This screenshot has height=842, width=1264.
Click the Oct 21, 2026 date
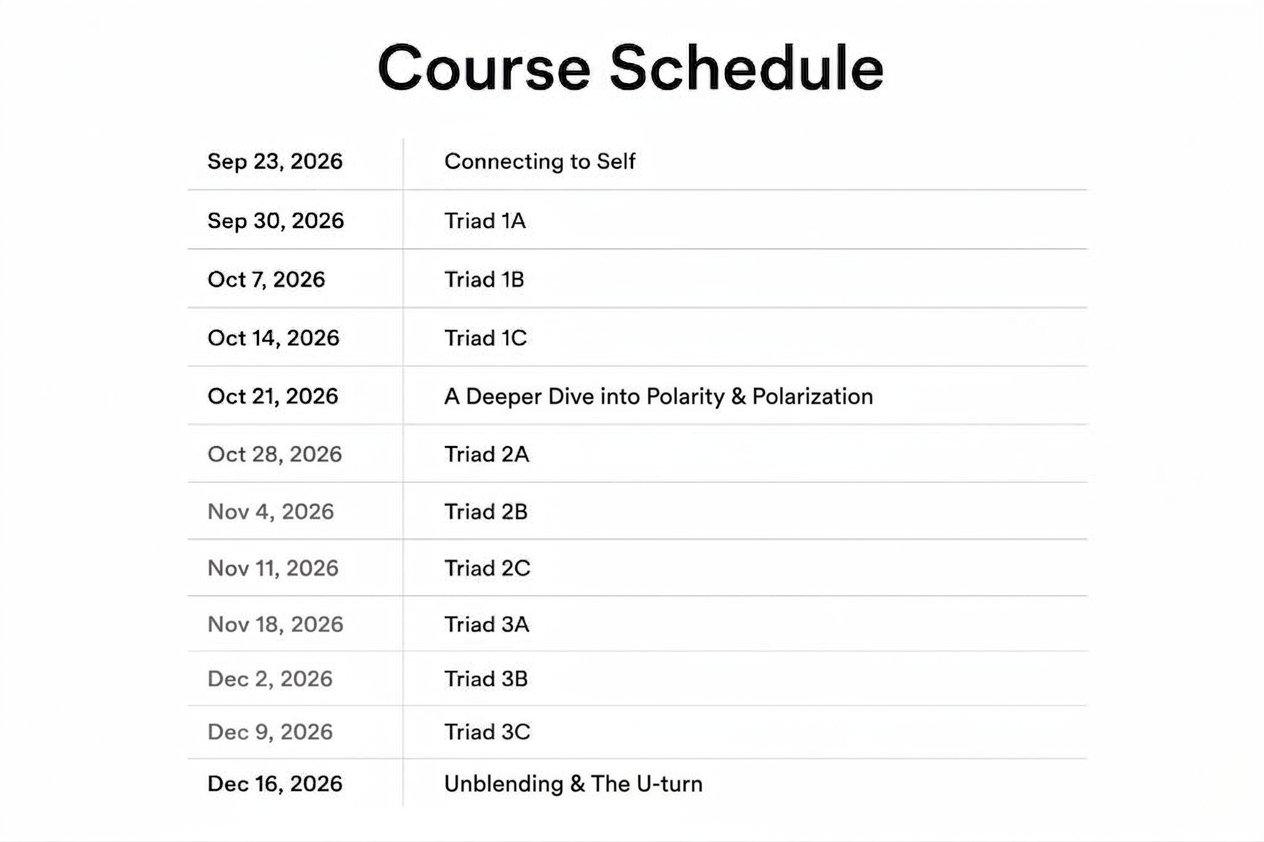pyautogui.click(x=273, y=396)
